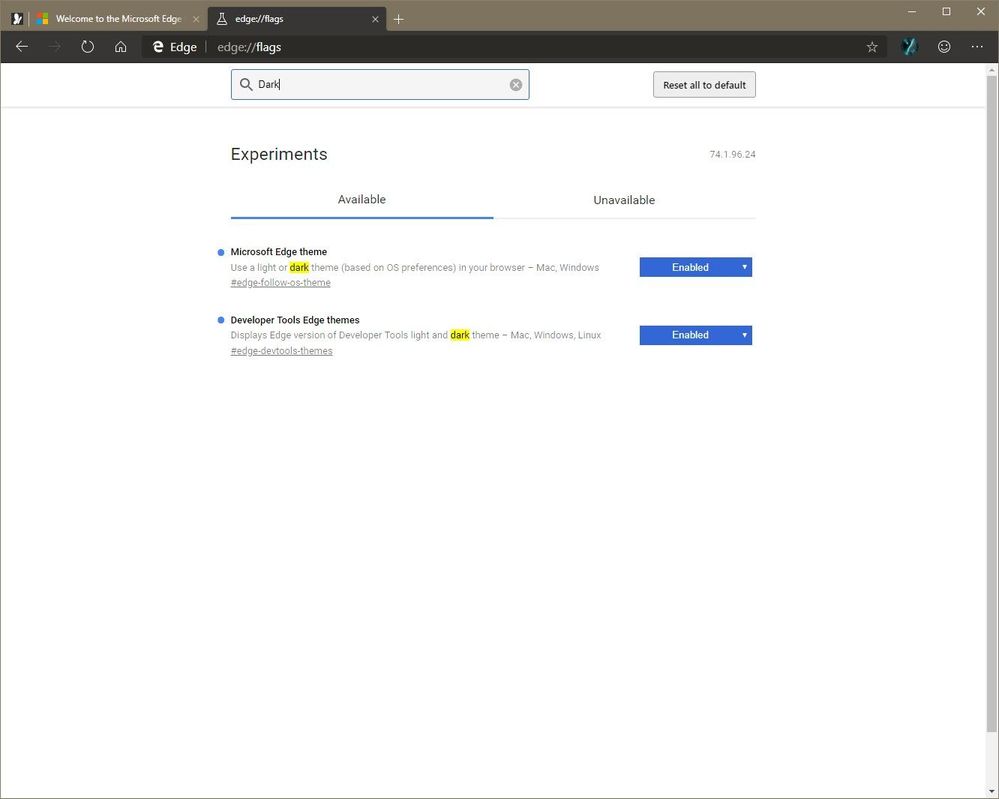Click the forward navigation arrow

pos(55,47)
